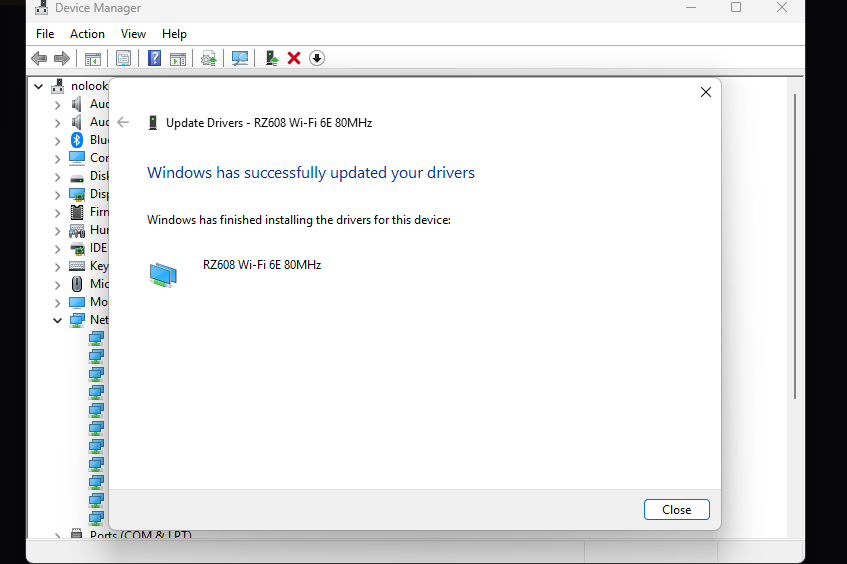Select the Human Interface Devices icon
Viewport: 847px width, 564px height.
[77, 231]
